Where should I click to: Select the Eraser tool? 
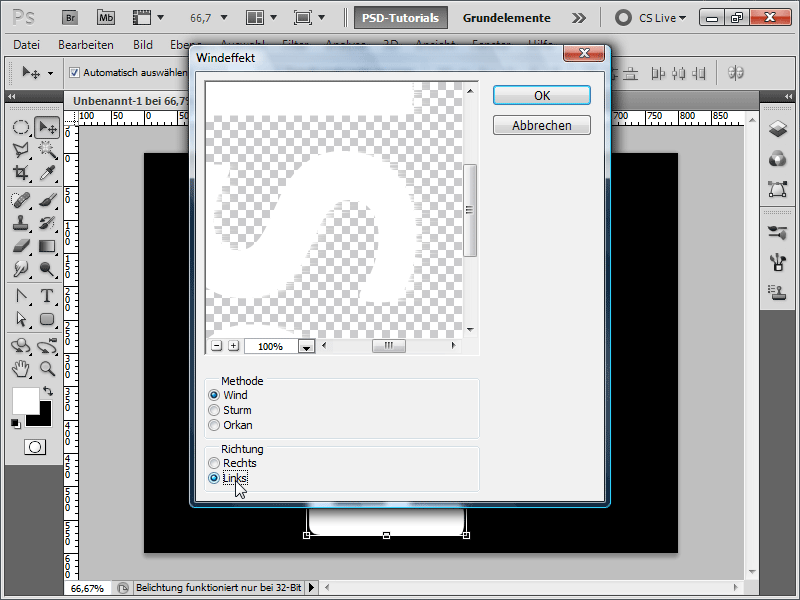21,246
